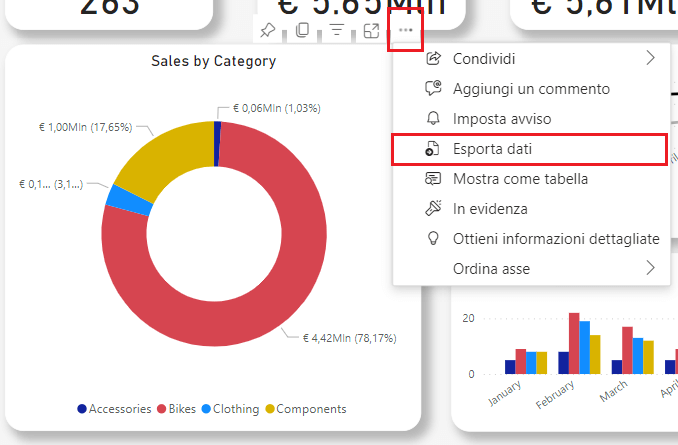Screen dimensions: 678x445
Task: Click the February axis label
Action: [x=555, y=394]
